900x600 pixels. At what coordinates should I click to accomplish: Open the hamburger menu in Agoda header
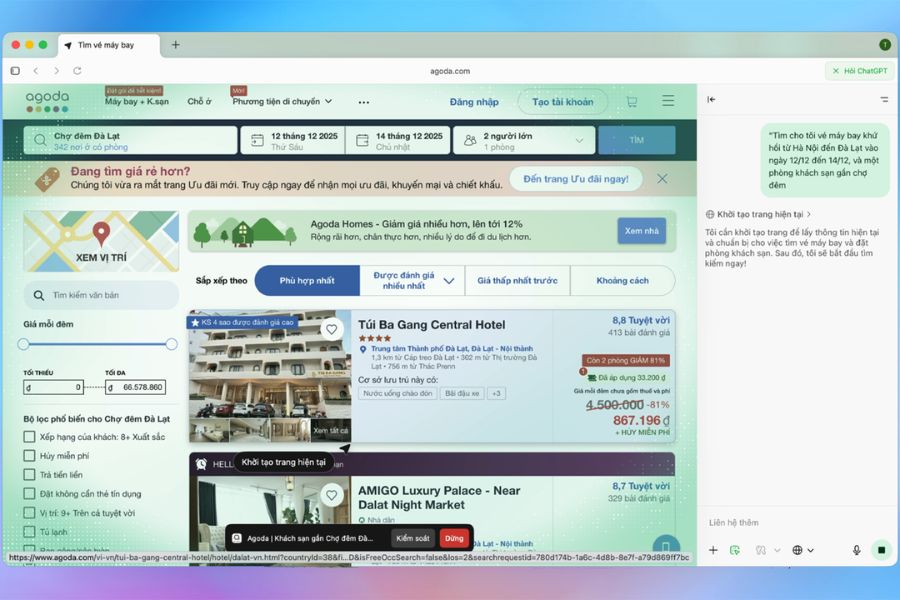pos(668,101)
